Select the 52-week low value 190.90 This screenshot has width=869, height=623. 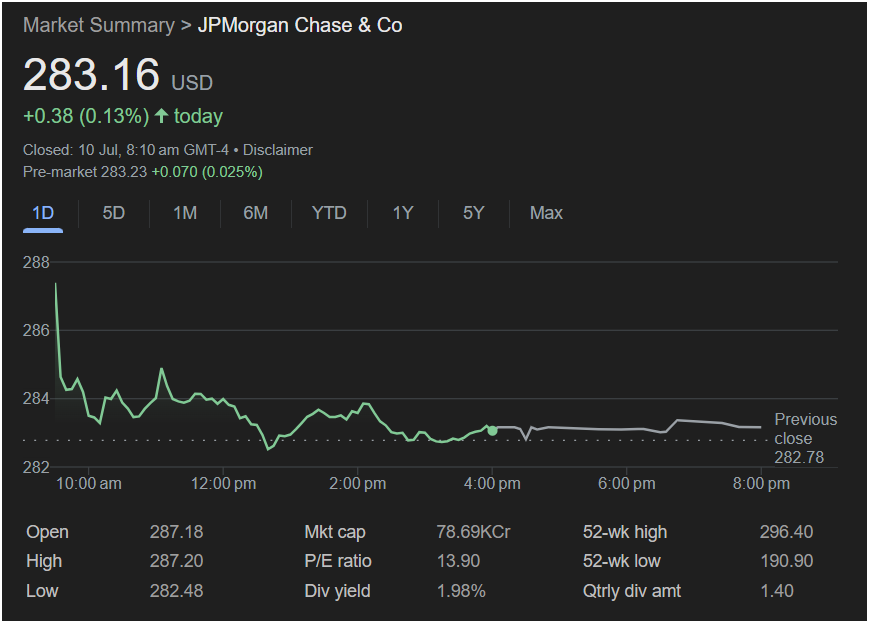(x=786, y=561)
